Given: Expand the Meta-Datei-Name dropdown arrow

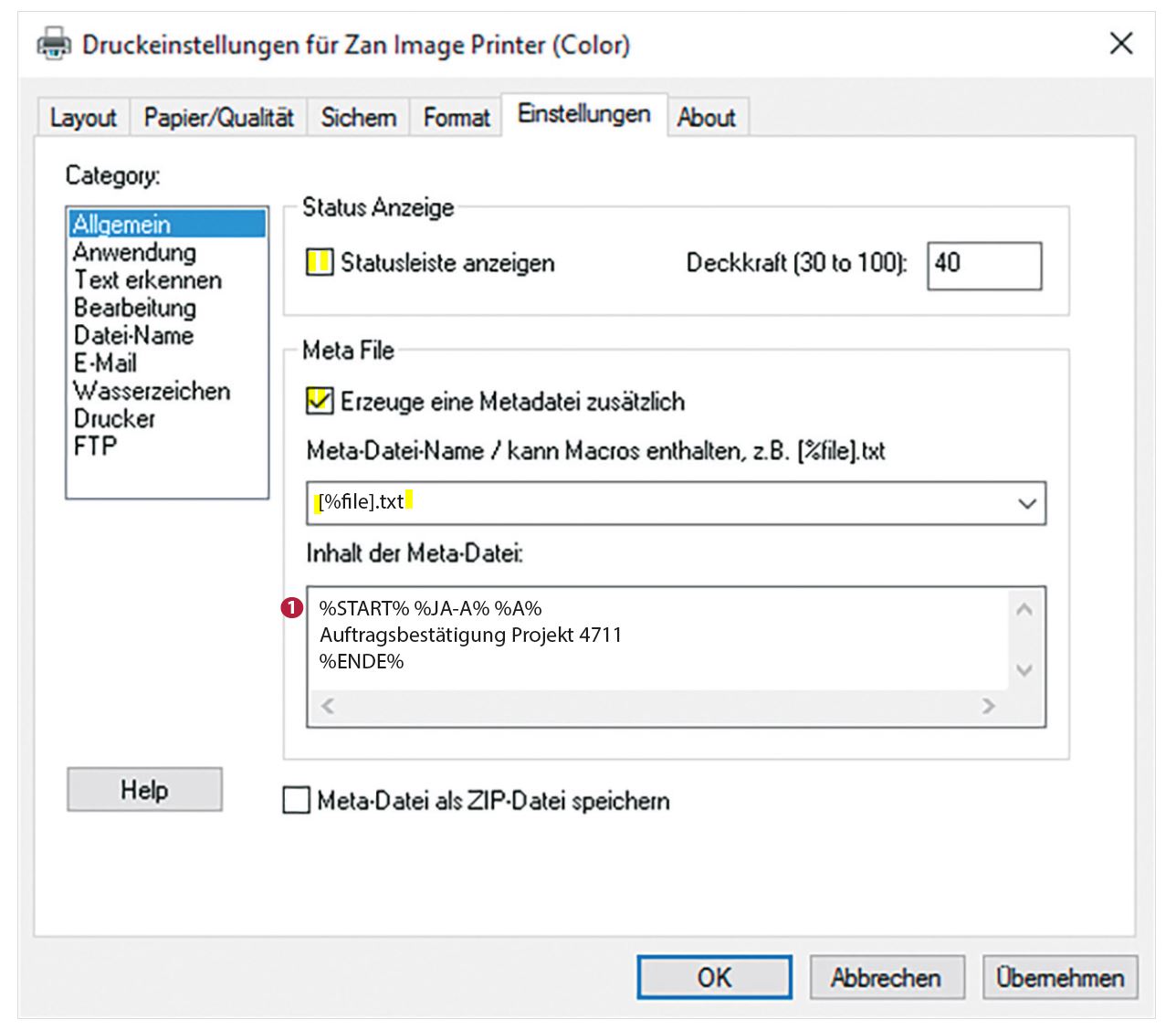Looking at the screenshot, I should [1026, 503].
